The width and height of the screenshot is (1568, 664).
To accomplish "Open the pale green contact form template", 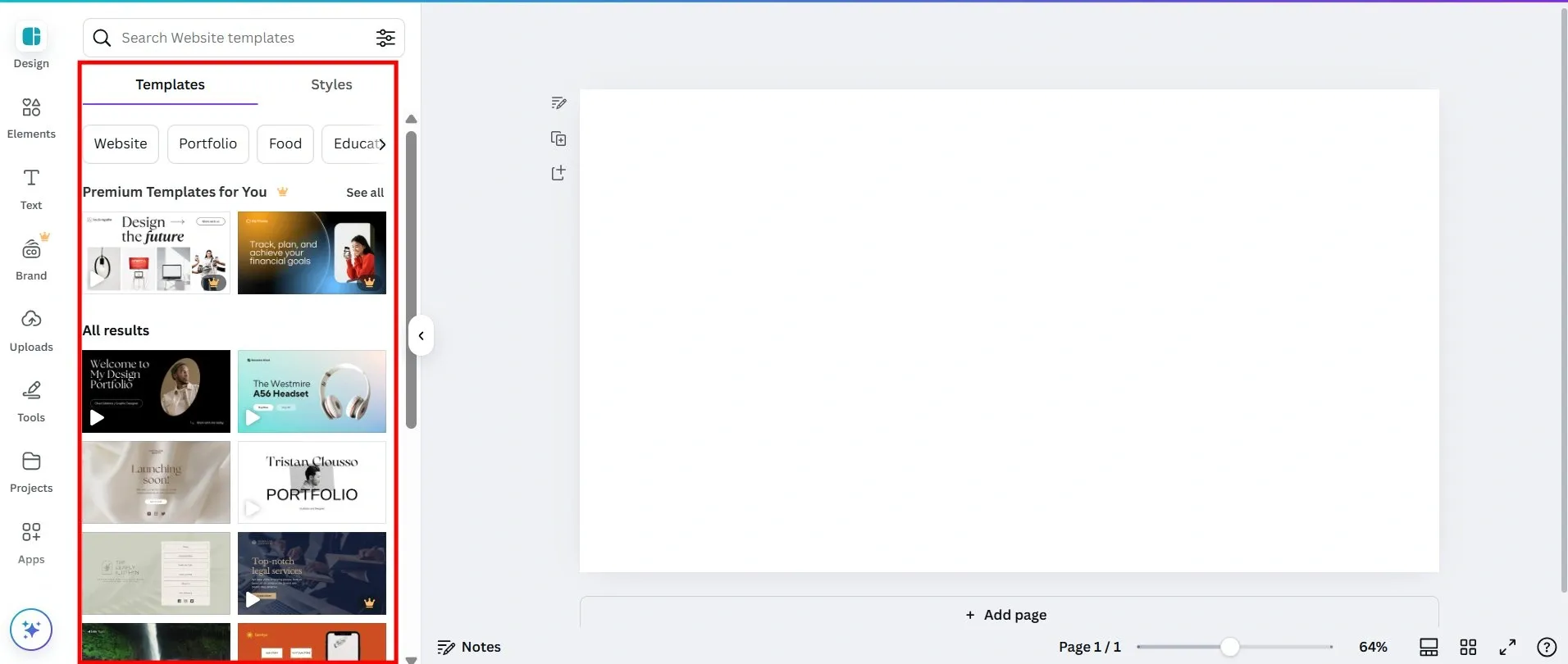I will (x=156, y=573).
